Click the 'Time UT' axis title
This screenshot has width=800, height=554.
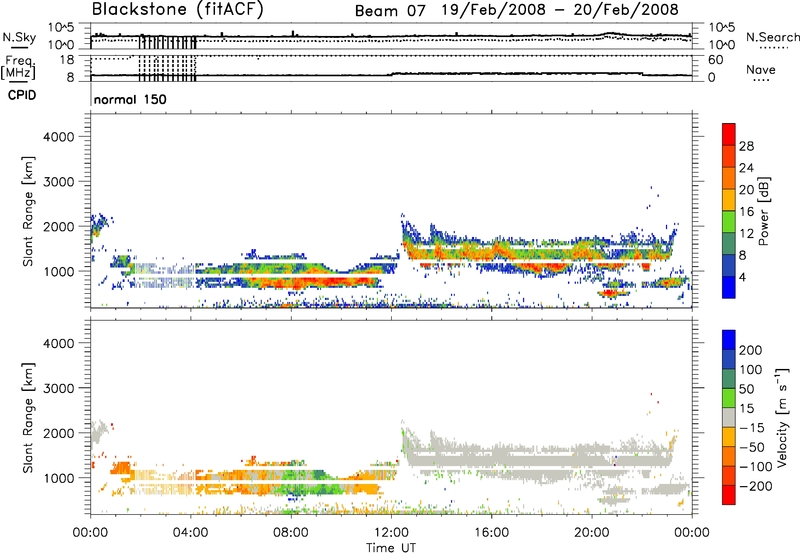tap(391, 548)
